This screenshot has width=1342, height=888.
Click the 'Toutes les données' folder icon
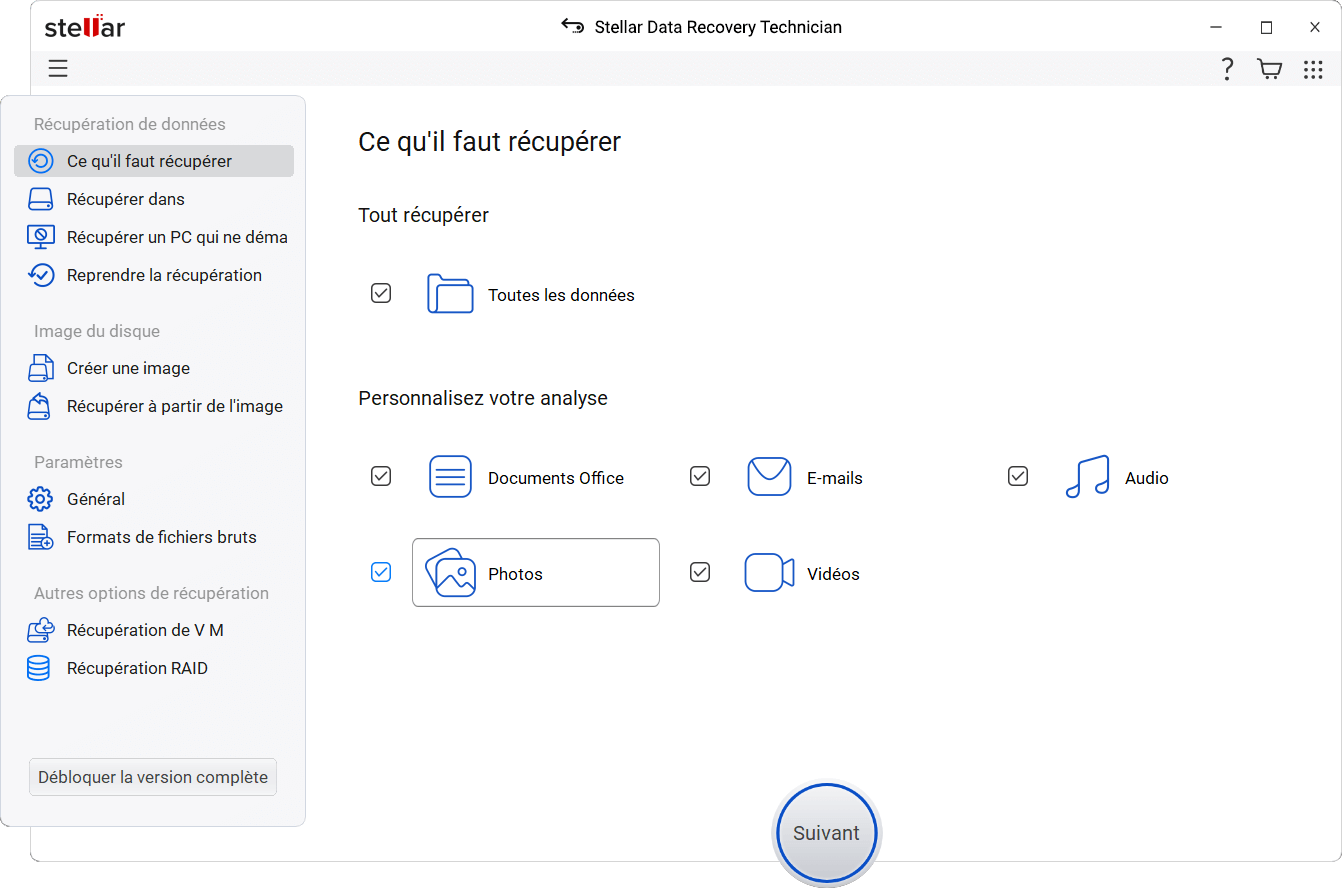pos(450,294)
